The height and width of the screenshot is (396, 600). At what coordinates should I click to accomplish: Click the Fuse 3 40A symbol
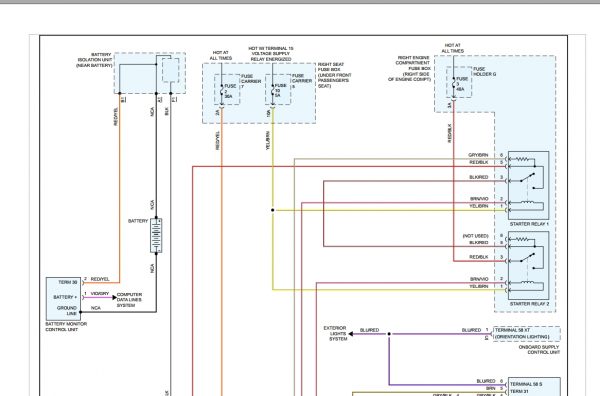pos(454,83)
